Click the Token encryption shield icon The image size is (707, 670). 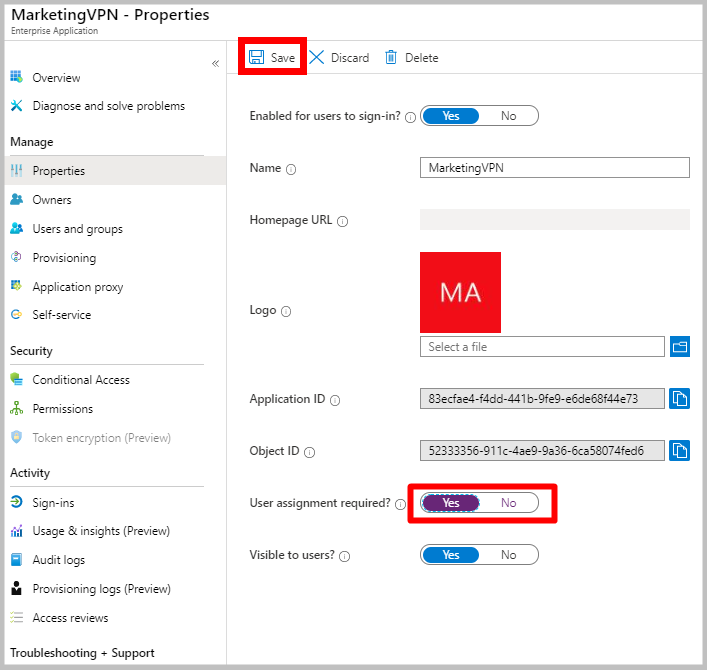tap(17, 437)
